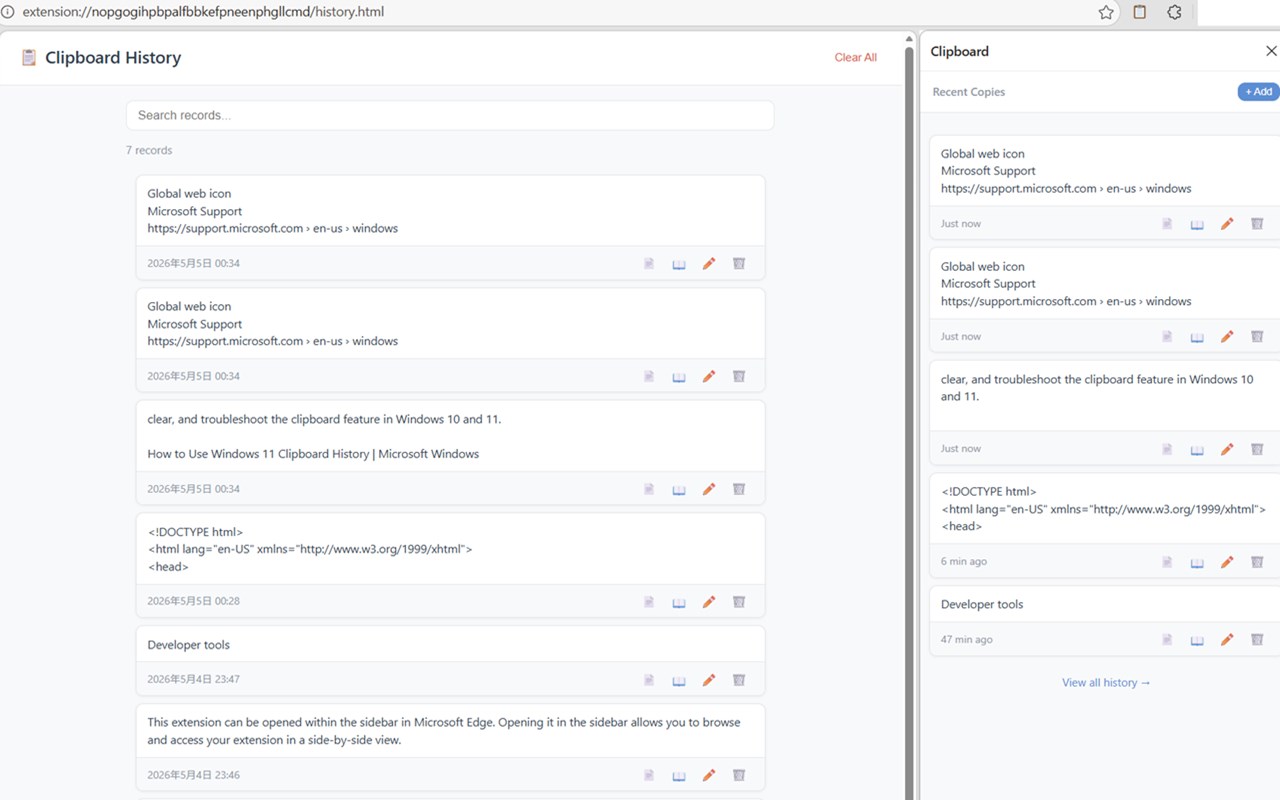1280x800 pixels.
Task: Click the '+ Add' button in Clipboard sidebar
Action: coord(1258,91)
